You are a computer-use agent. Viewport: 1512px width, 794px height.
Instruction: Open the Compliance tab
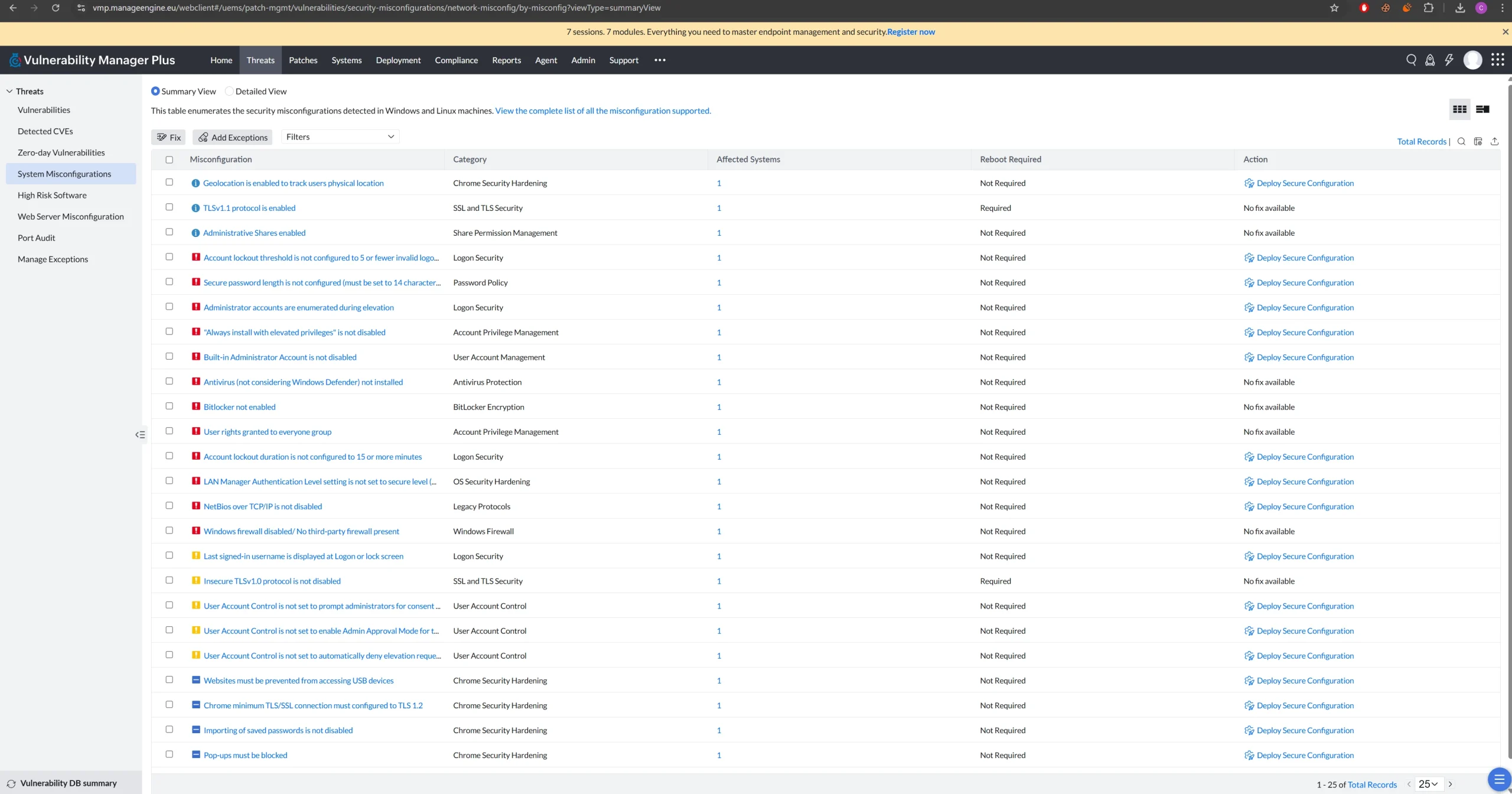[456, 60]
